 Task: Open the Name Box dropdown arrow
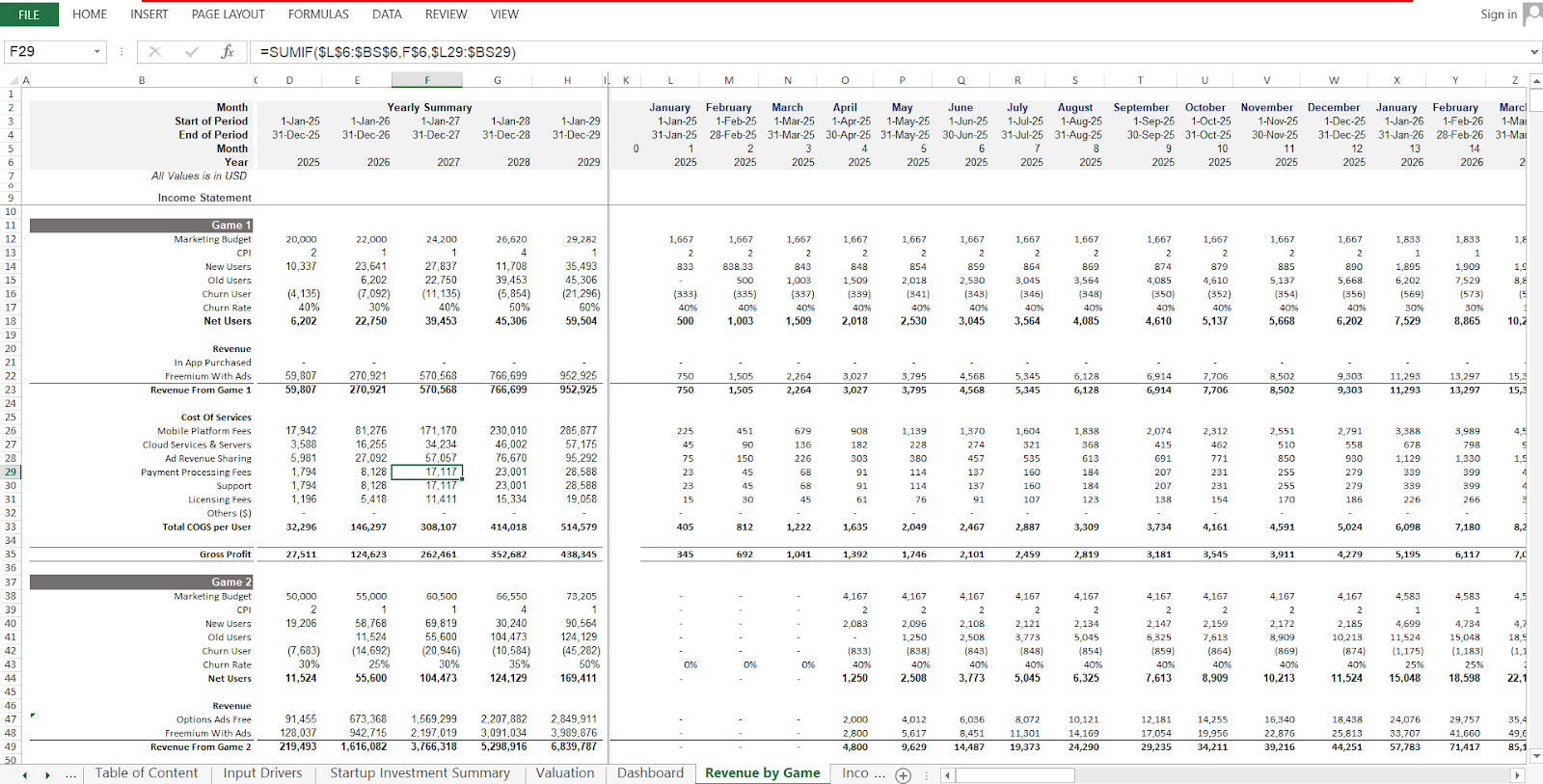click(x=96, y=52)
